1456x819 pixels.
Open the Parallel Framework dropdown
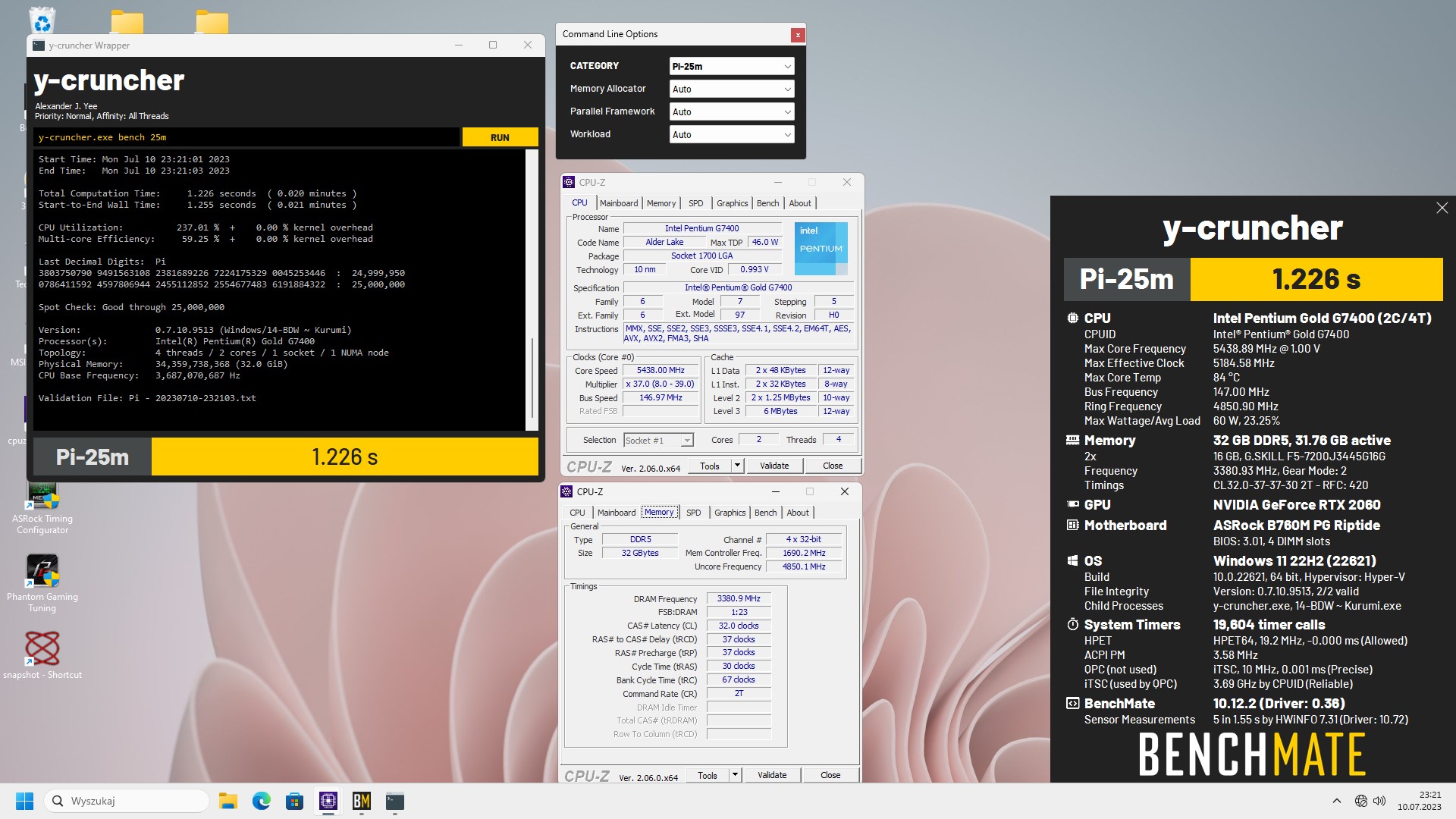(731, 111)
